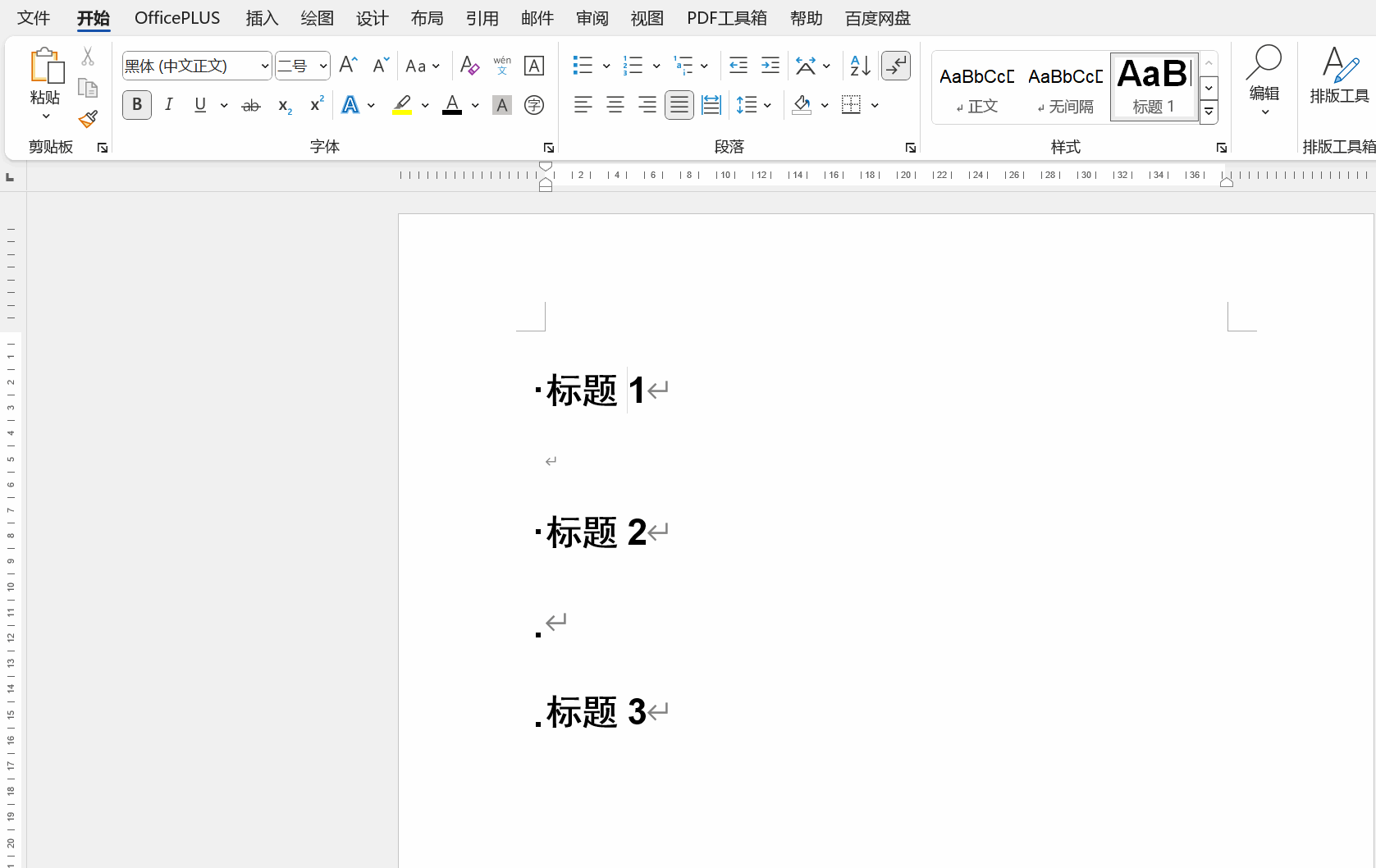Click the Phonetic Guide wén icon
The height and width of the screenshot is (868, 1376).
click(502, 66)
